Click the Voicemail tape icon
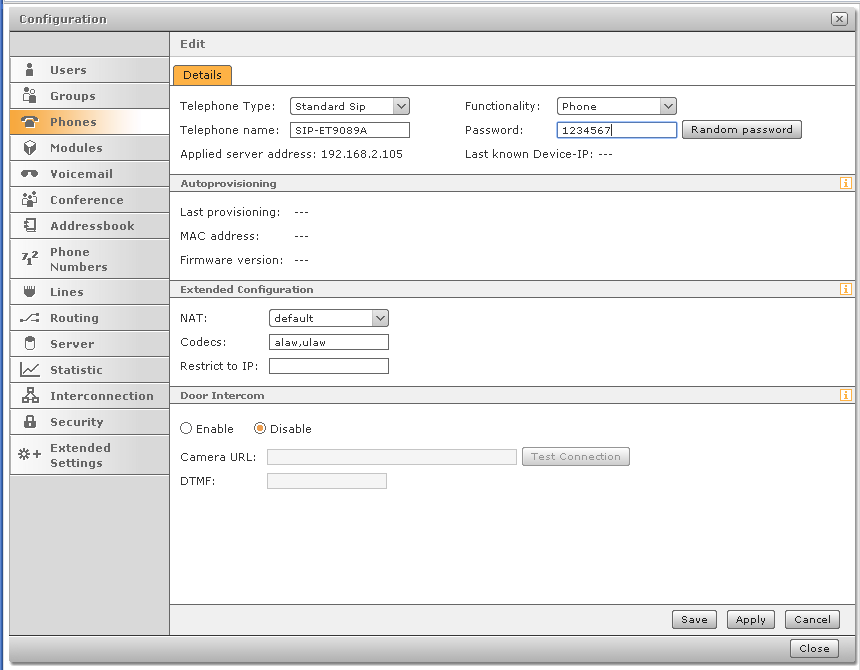The width and height of the screenshot is (860, 670). point(30,174)
